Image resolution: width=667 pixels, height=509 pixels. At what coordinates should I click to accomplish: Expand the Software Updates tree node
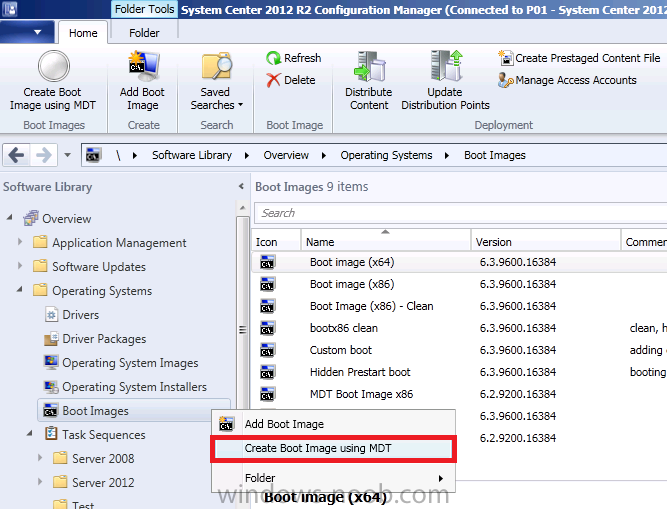pyautogui.click(x=20, y=266)
